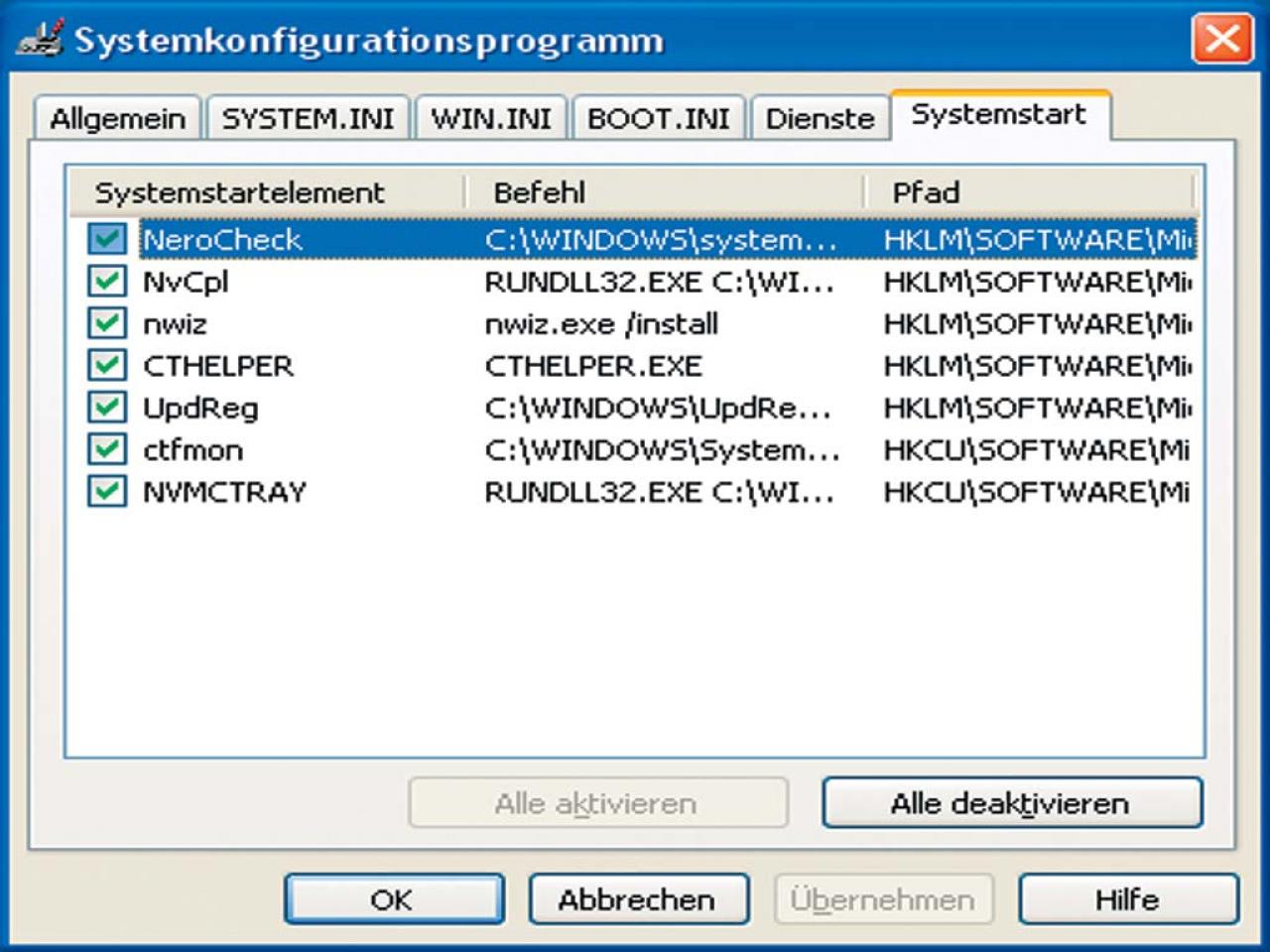Viewport: 1270px width, 952px height.
Task: Close the Systemkonfigurationsprogramm window
Action: click(x=1222, y=39)
